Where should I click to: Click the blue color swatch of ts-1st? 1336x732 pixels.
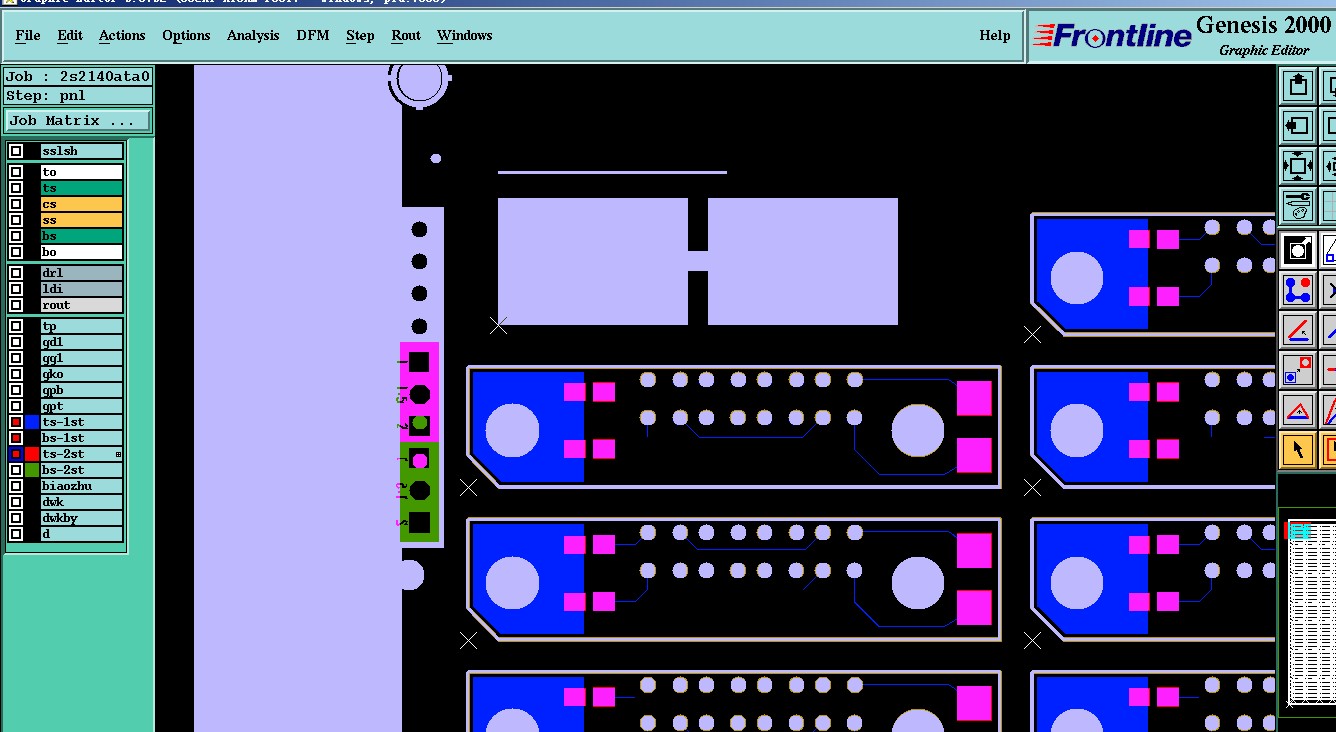click(32, 422)
